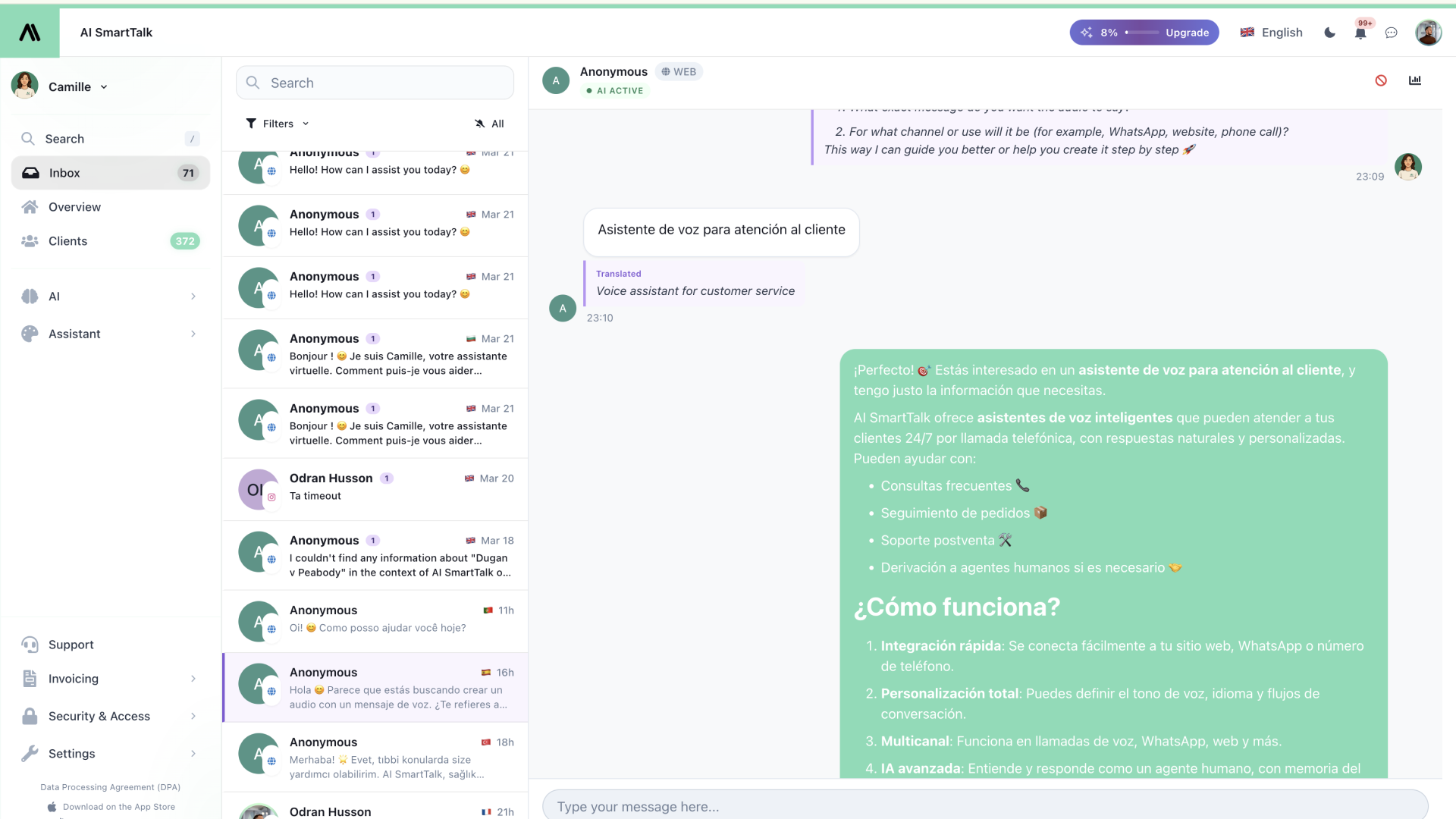Click the 8% usage progress bar
Image resolution: width=1456 pixels, height=819 pixels.
[1142, 33]
